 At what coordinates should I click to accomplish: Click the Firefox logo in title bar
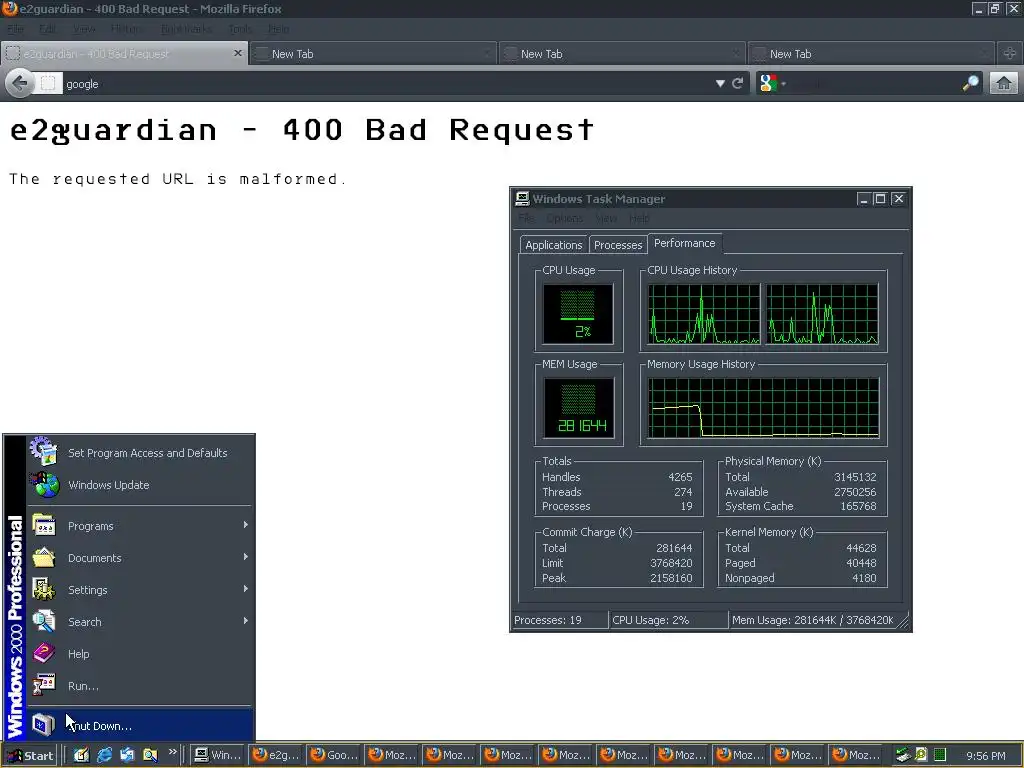[9, 8]
